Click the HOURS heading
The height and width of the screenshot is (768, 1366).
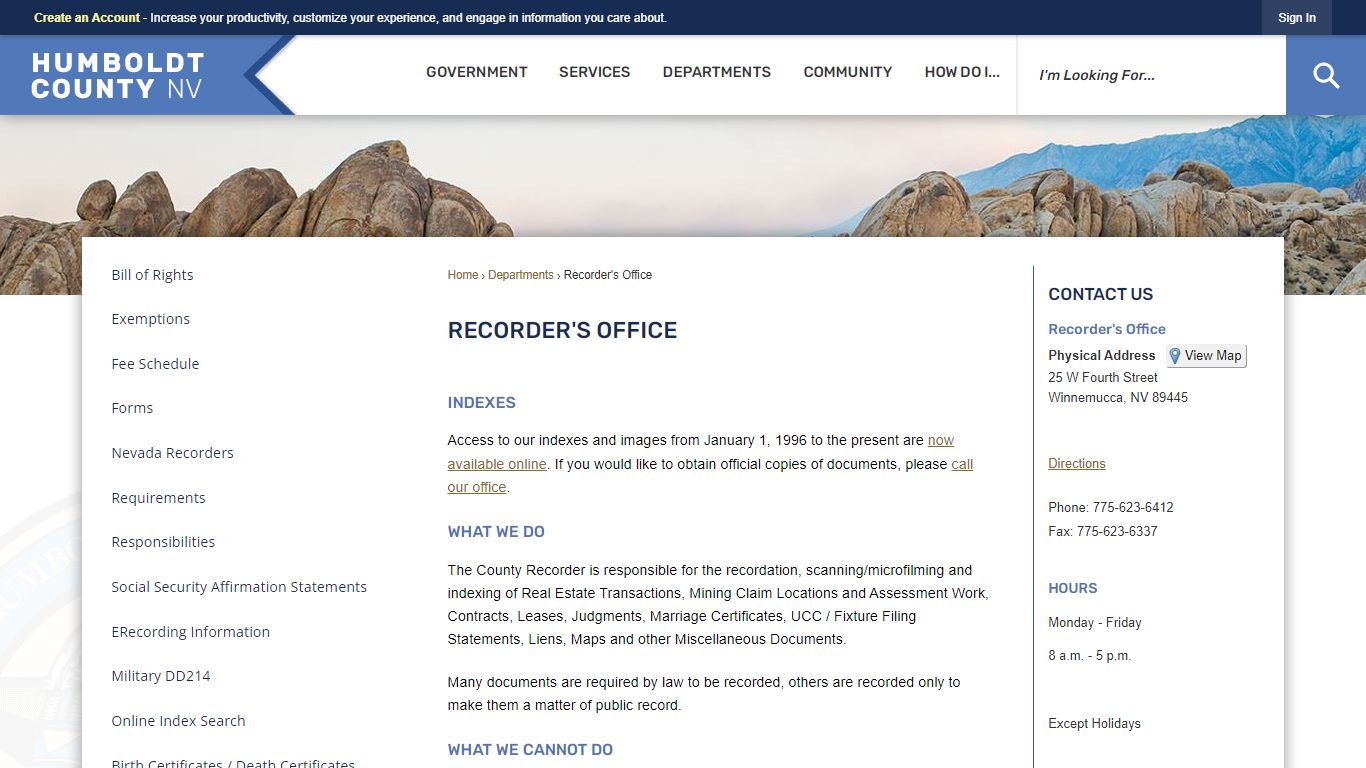tap(1073, 589)
